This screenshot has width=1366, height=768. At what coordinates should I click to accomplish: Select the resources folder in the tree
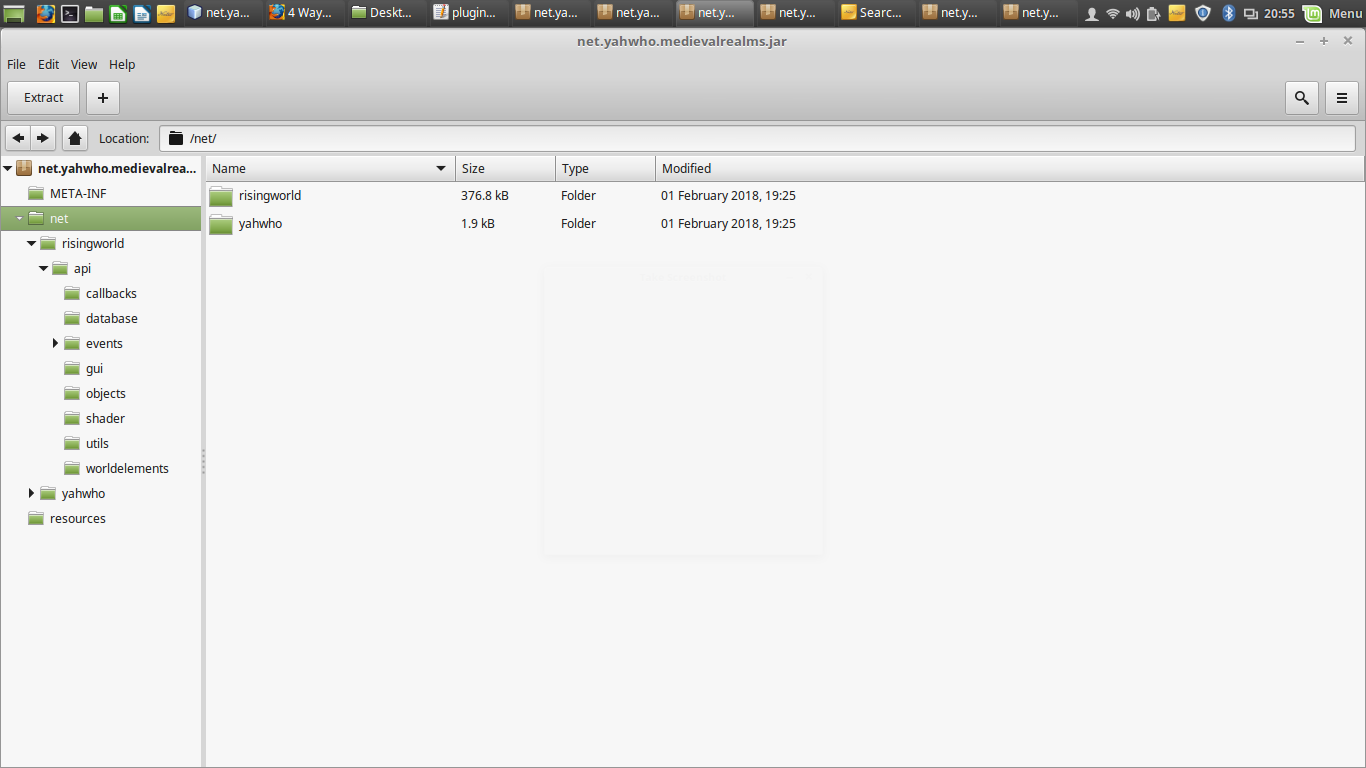coord(78,518)
